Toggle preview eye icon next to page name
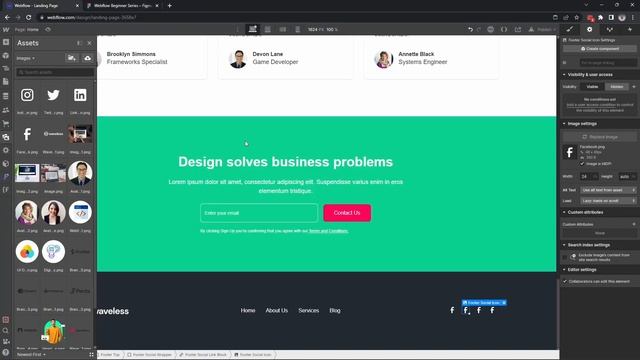 click(48, 29)
